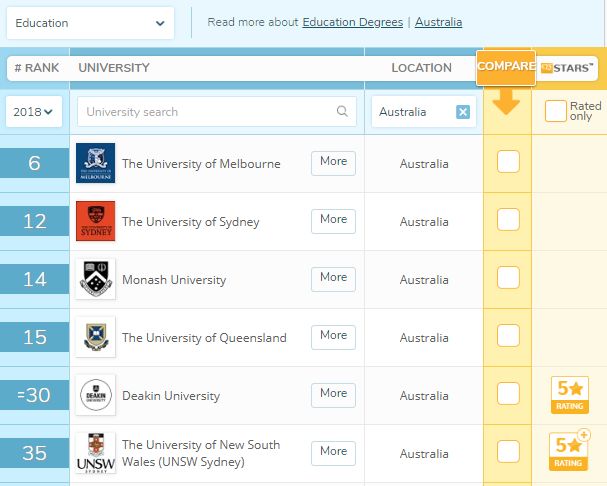Image resolution: width=607 pixels, height=486 pixels.
Task: Click Australia location in Sydney row
Action: point(424,222)
